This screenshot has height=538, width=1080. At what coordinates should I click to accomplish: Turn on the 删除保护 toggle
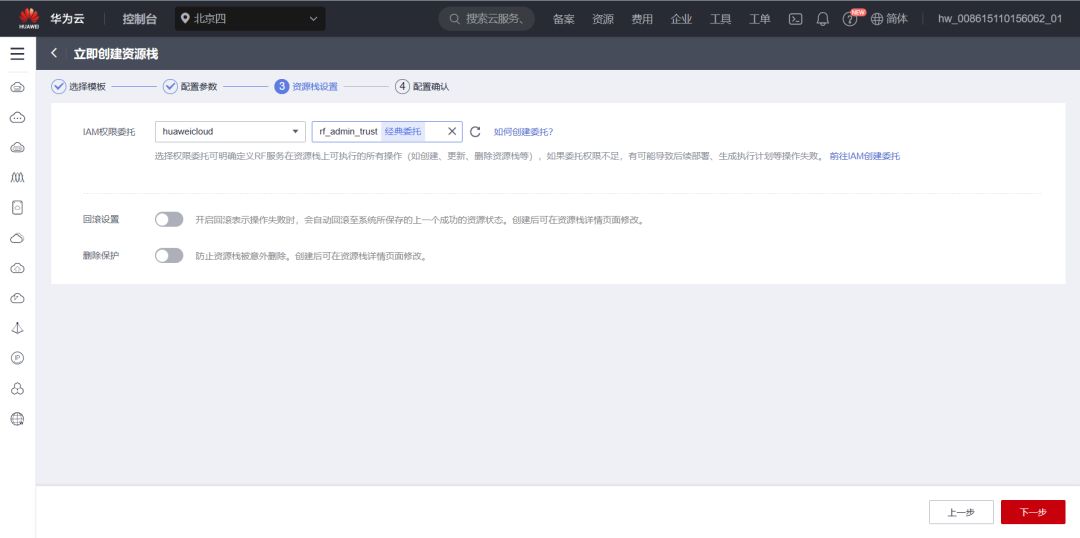click(x=169, y=256)
